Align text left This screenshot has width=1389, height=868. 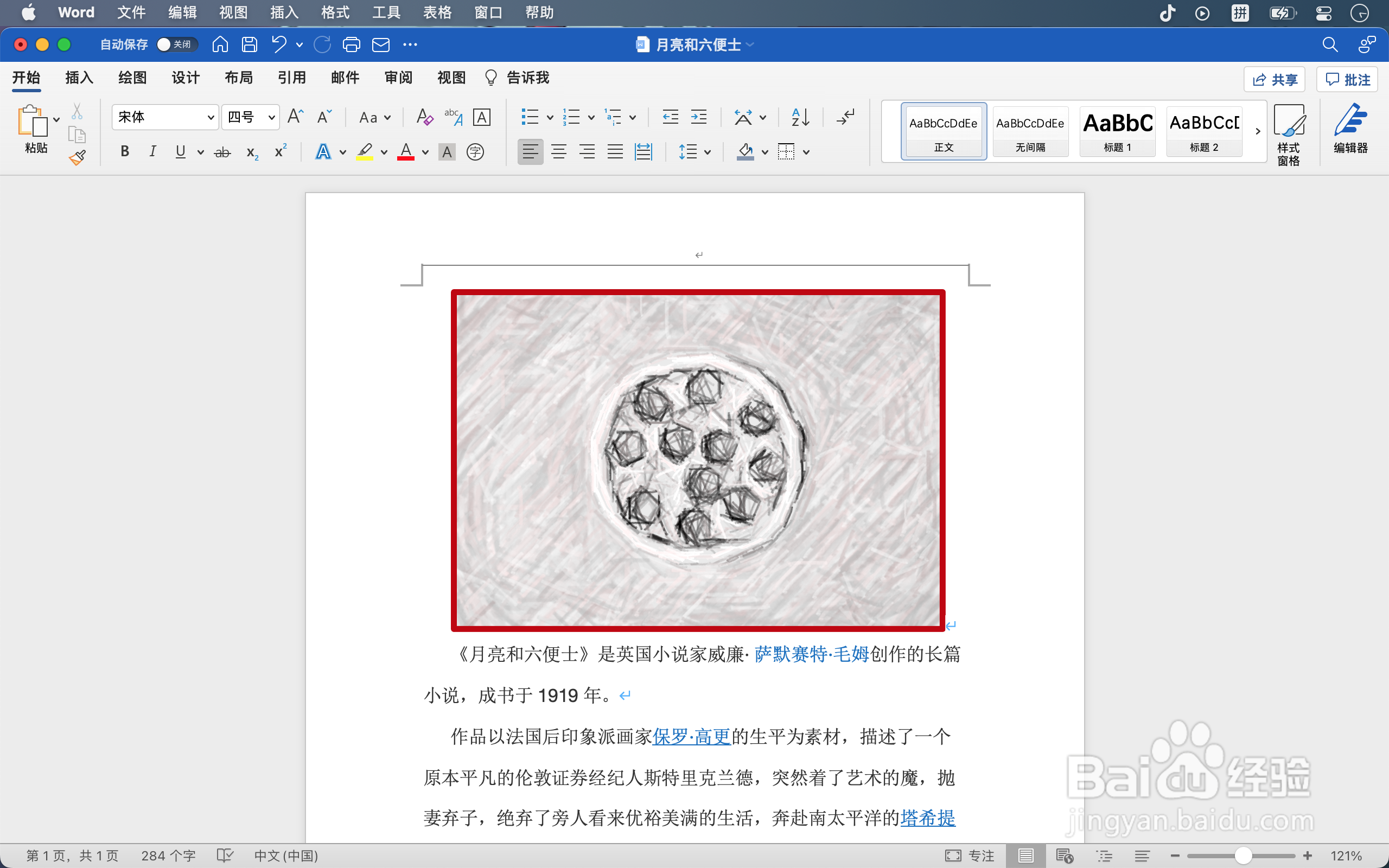click(x=530, y=152)
